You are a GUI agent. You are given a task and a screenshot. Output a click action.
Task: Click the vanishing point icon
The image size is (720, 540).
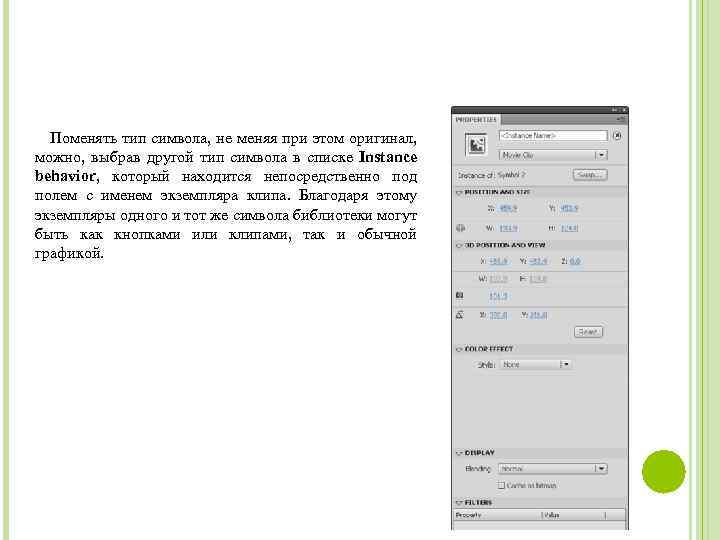[x=460, y=315]
